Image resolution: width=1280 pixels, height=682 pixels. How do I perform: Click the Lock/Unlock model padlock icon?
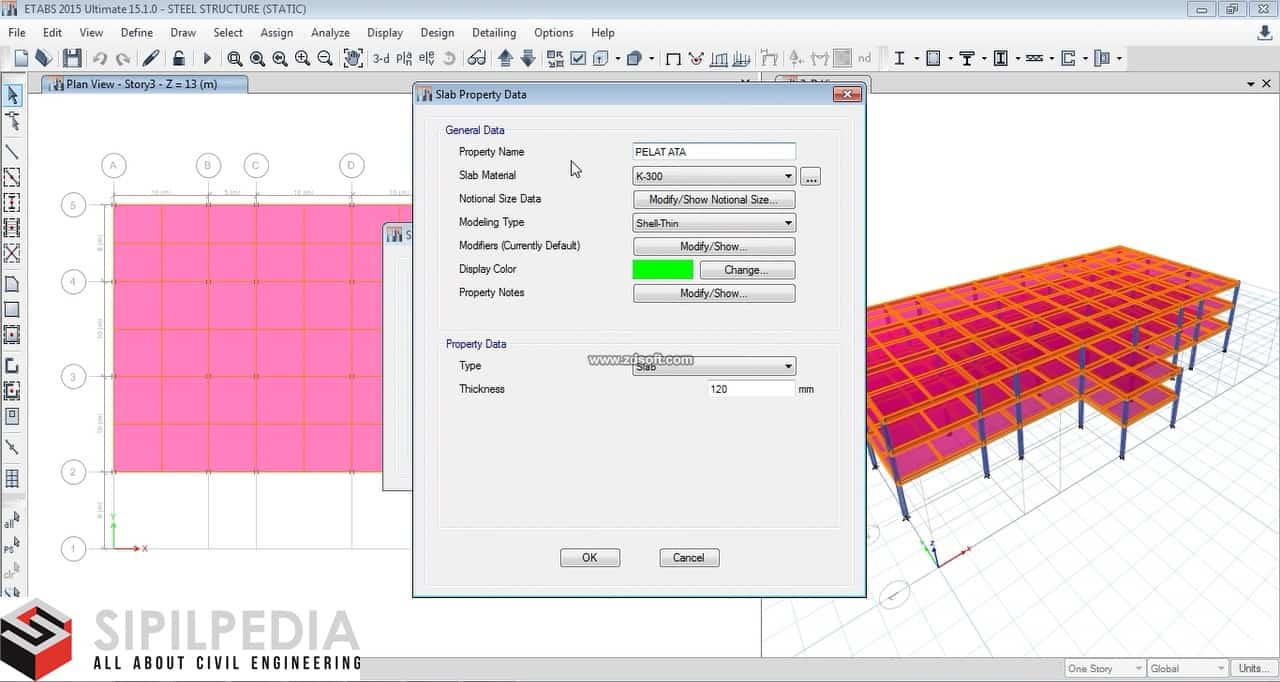click(x=178, y=59)
